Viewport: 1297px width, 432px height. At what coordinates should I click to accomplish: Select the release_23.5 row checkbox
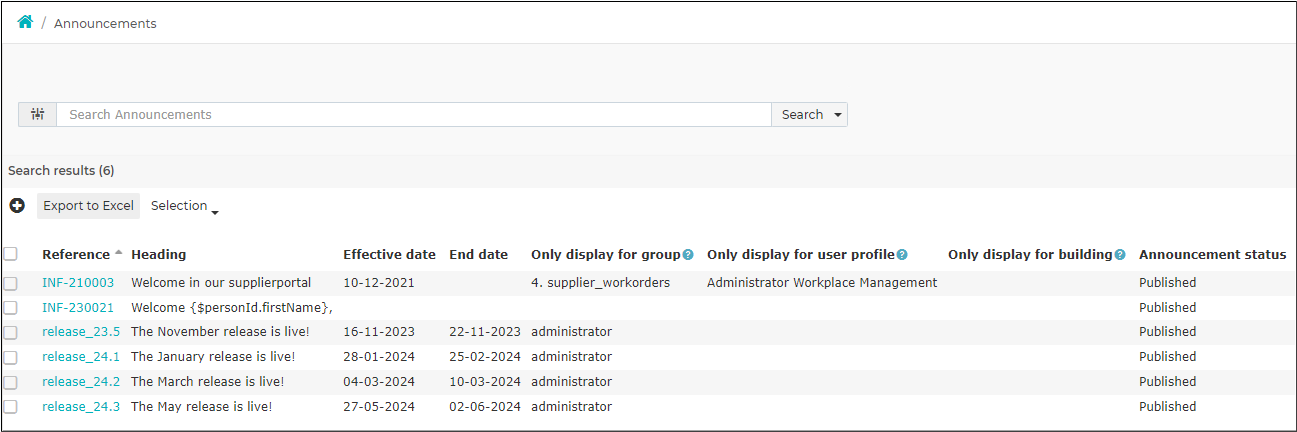(11, 332)
